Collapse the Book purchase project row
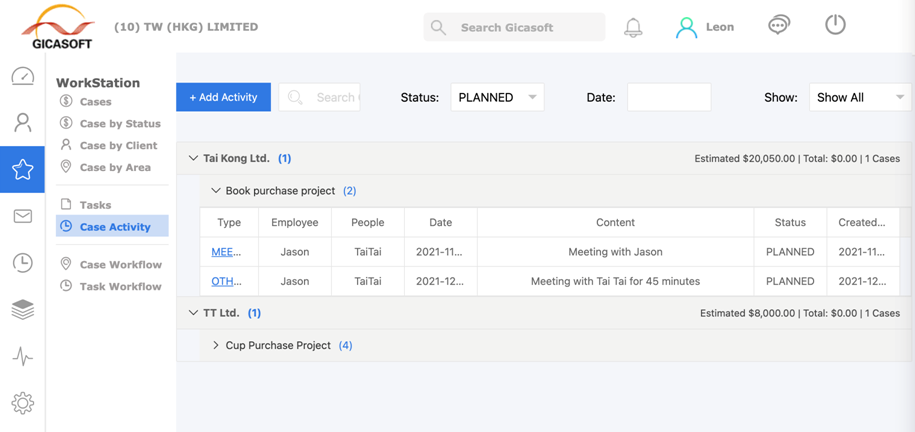 [216, 190]
